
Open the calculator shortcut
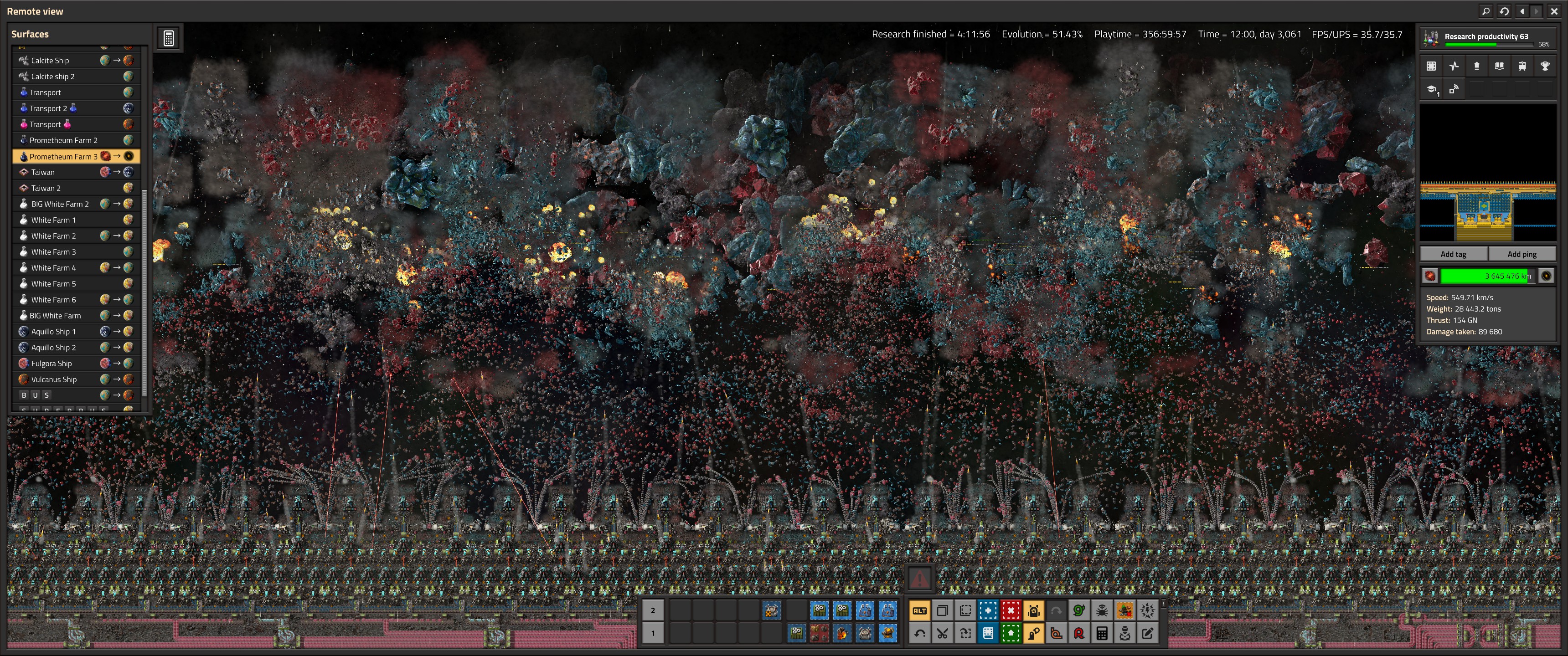coord(1102,634)
